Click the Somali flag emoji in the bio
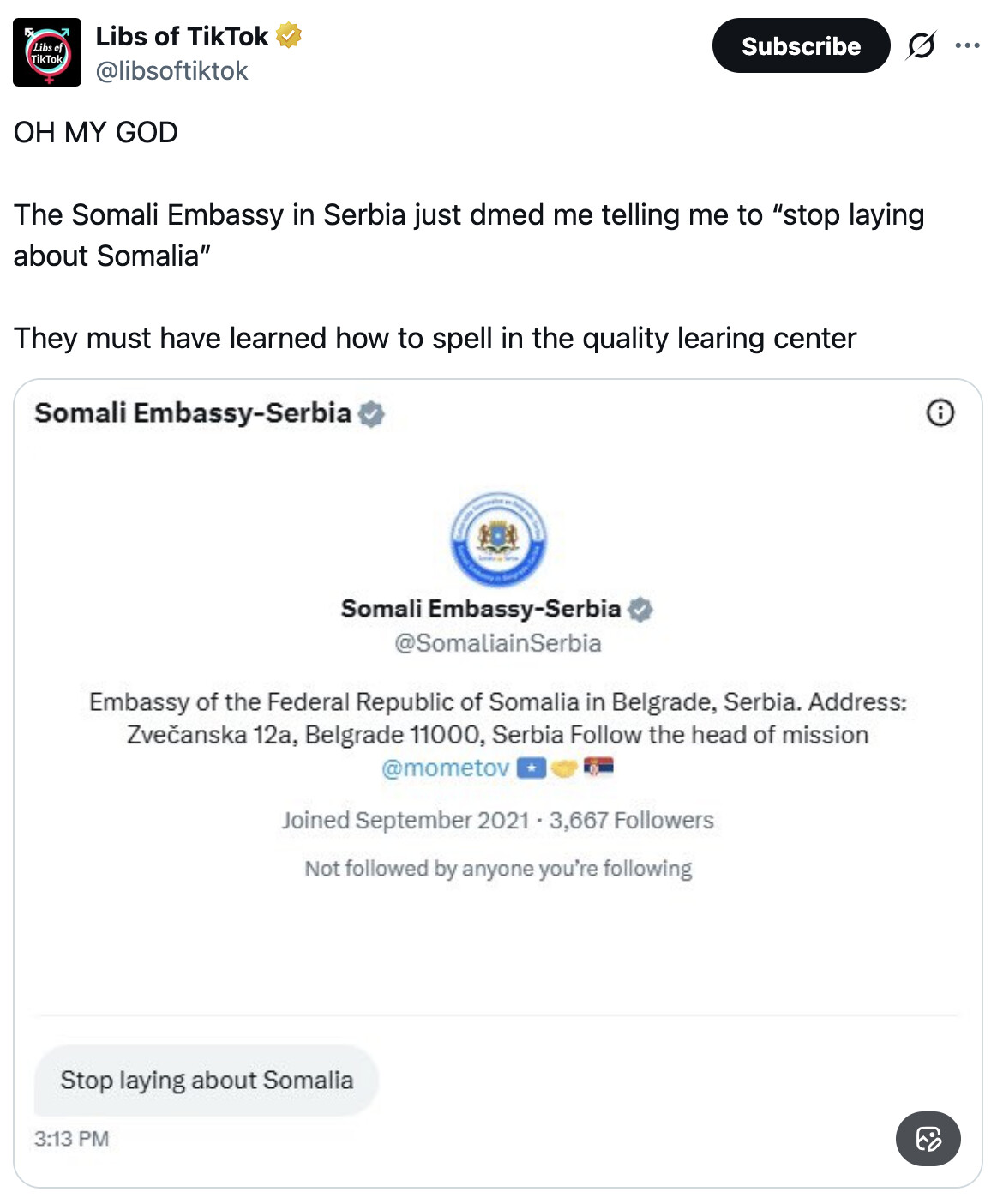991x1204 pixels. (x=532, y=768)
